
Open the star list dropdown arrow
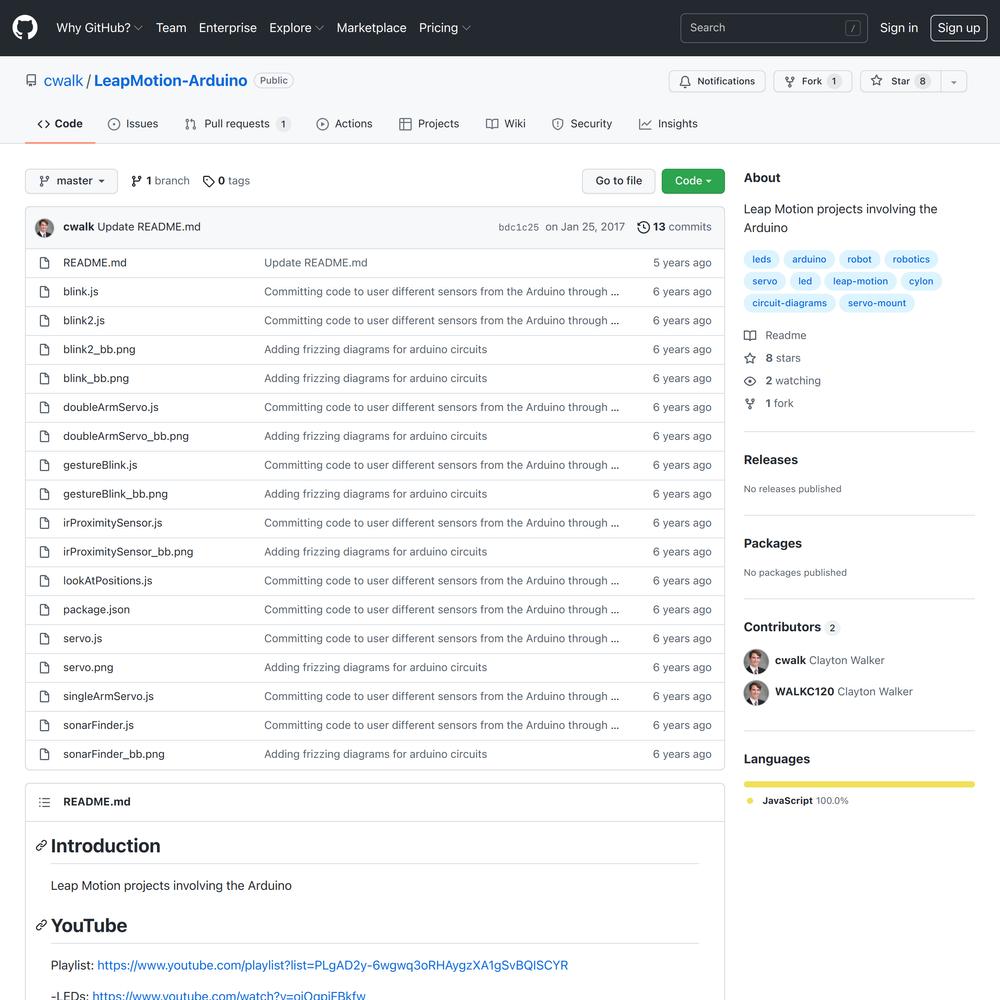pos(953,82)
